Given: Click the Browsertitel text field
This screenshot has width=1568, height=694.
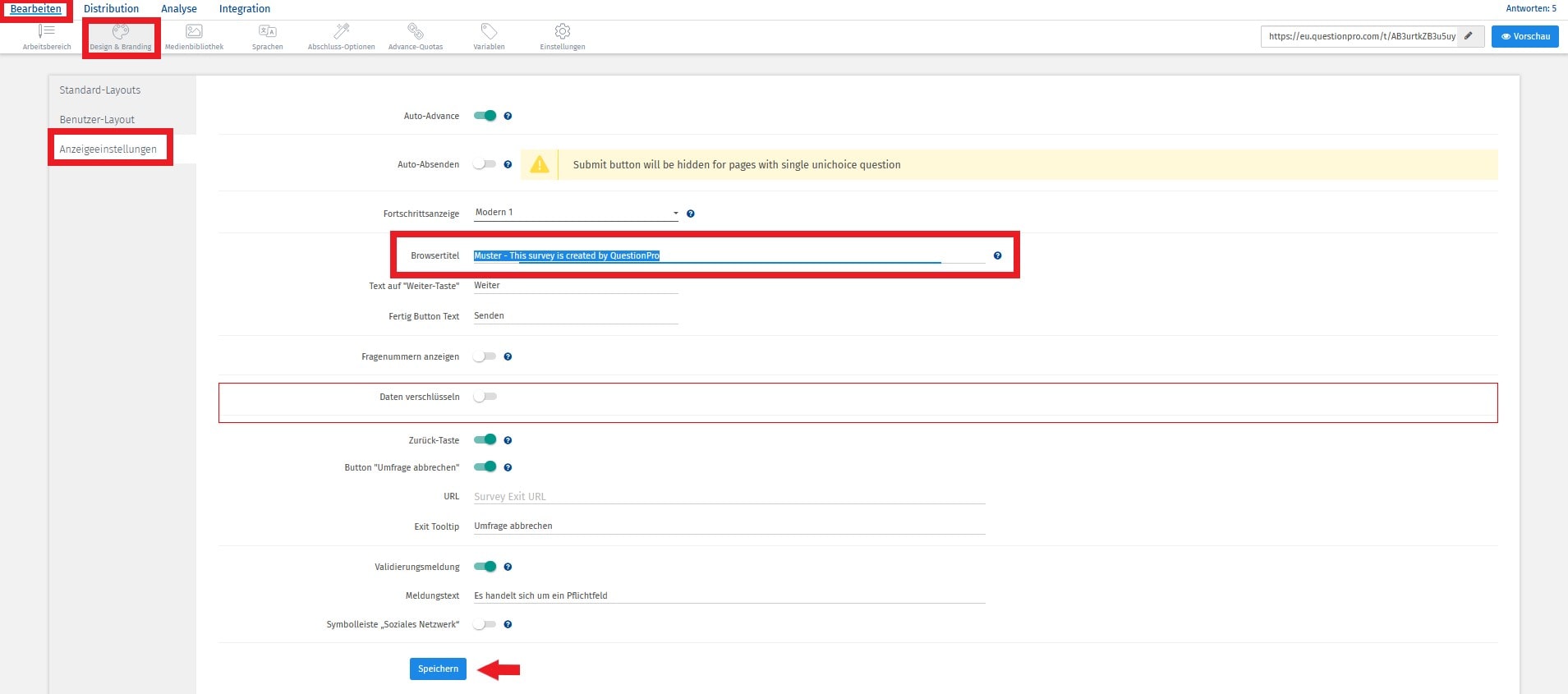Looking at the screenshot, I should click(x=729, y=255).
